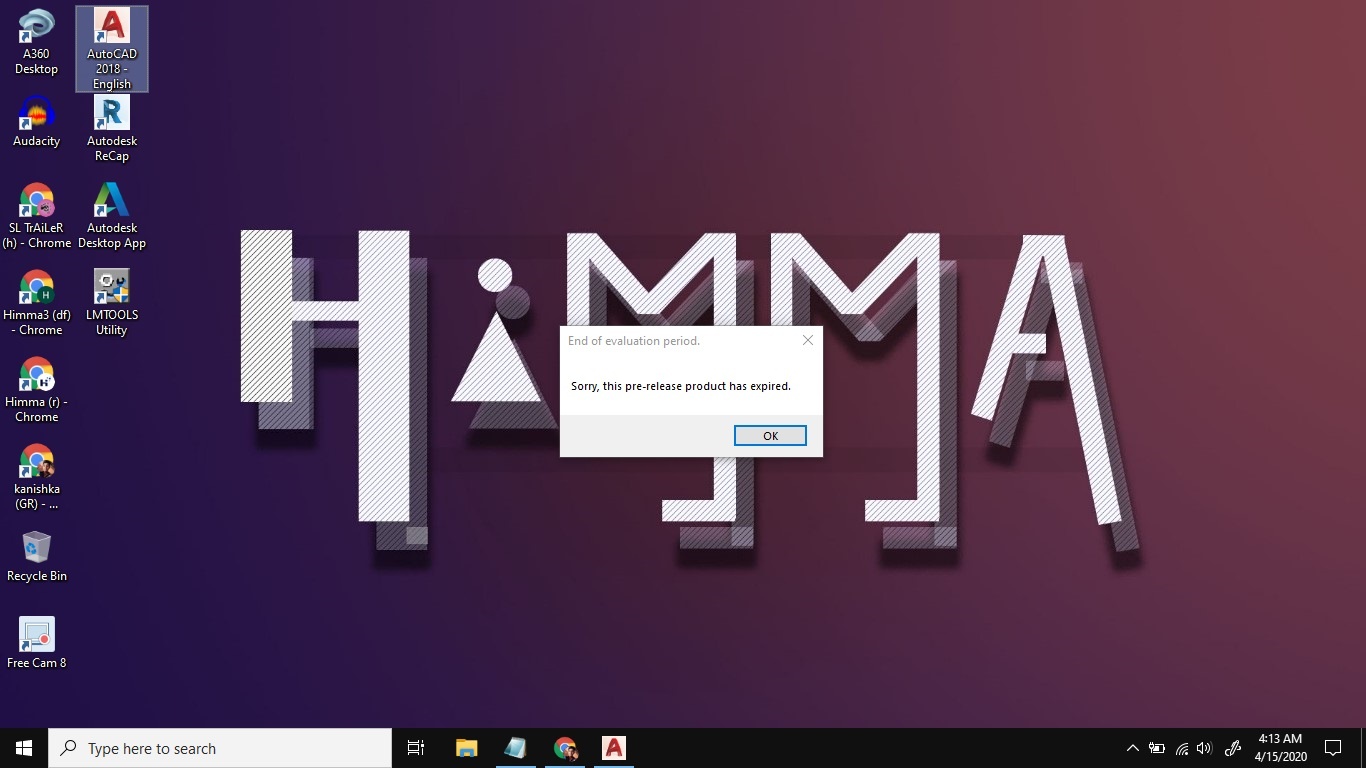
Task: Click OK in the evaluation period dialog
Action: coord(770,436)
